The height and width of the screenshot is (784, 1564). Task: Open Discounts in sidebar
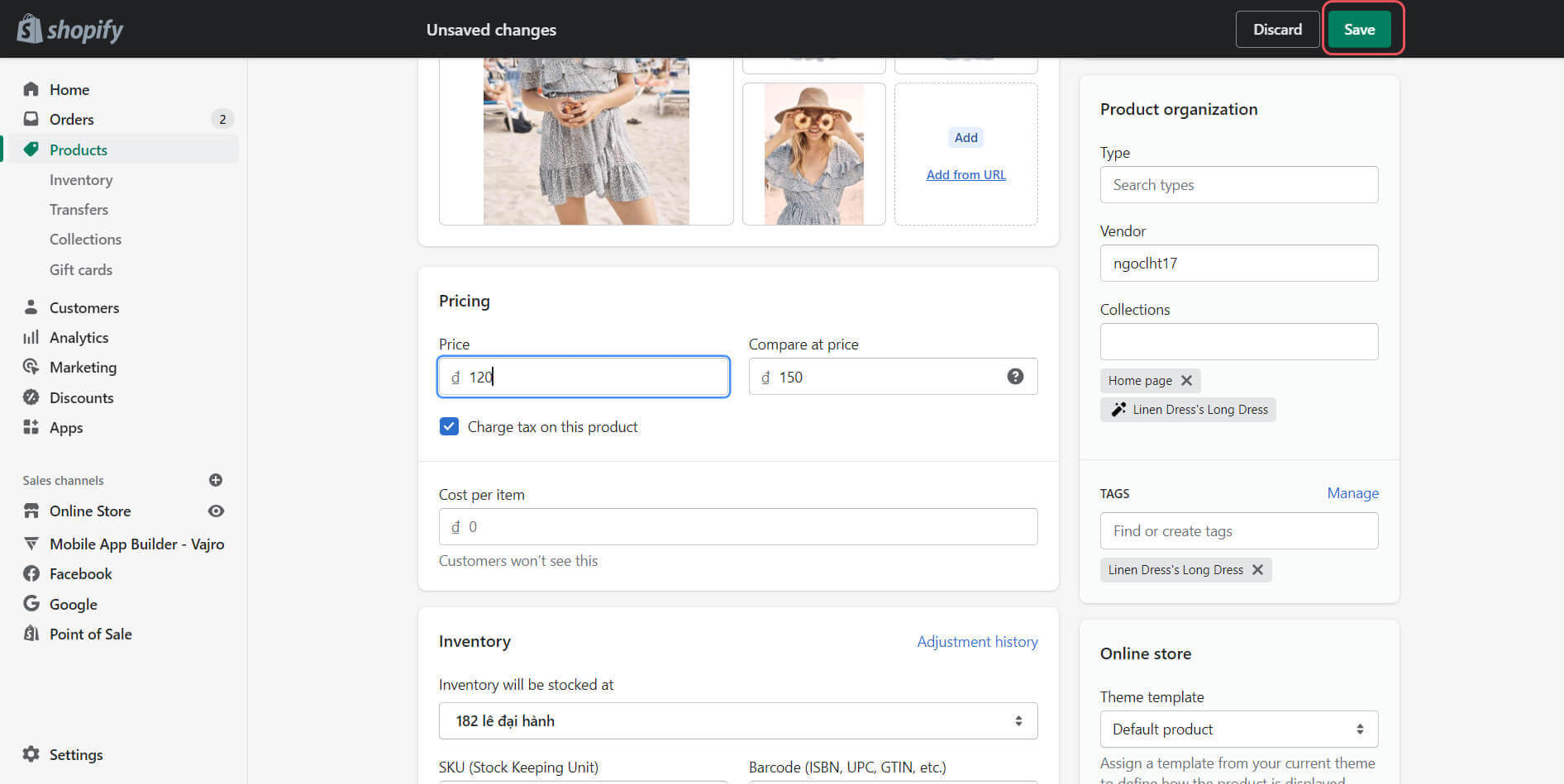(81, 397)
